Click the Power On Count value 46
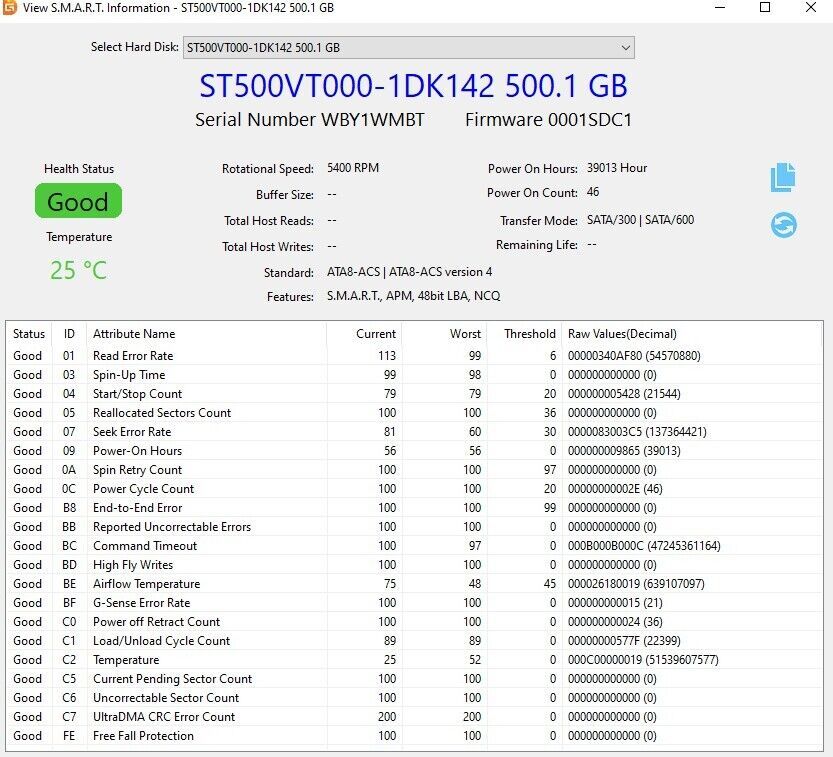The height and width of the screenshot is (757, 833). [x=593, y=192]
